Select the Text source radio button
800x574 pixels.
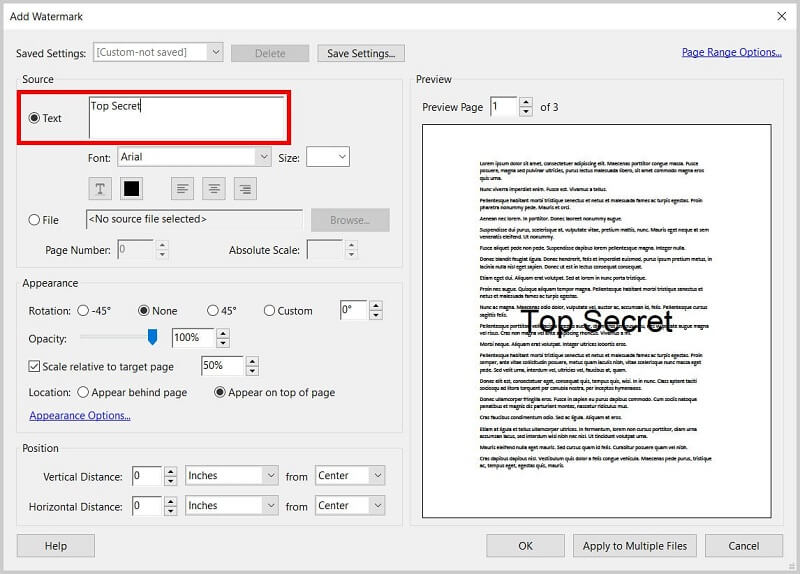(x=34, y=118)
